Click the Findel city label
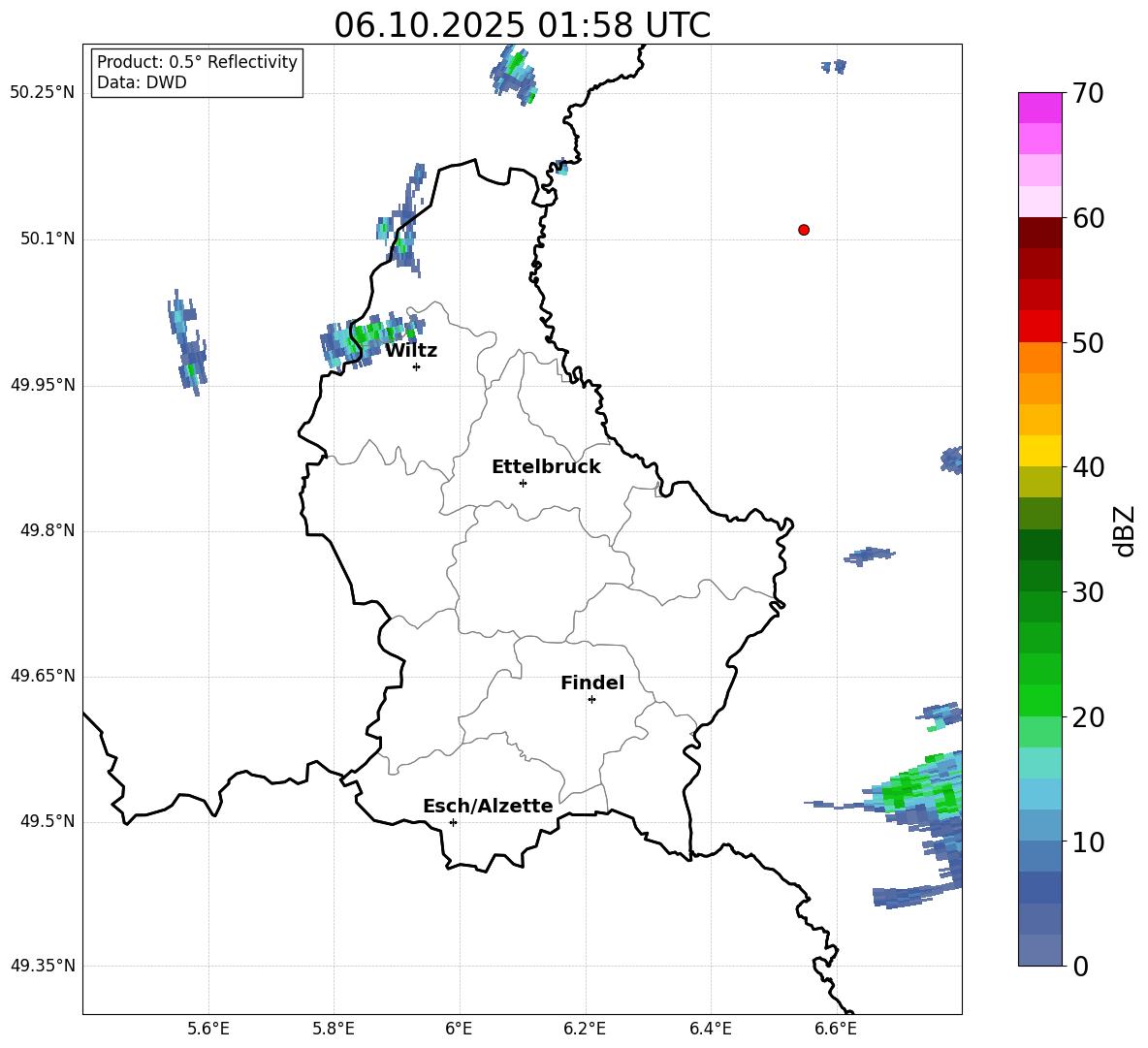Screen dimensions: 1148x1048 tap(592, 683)
